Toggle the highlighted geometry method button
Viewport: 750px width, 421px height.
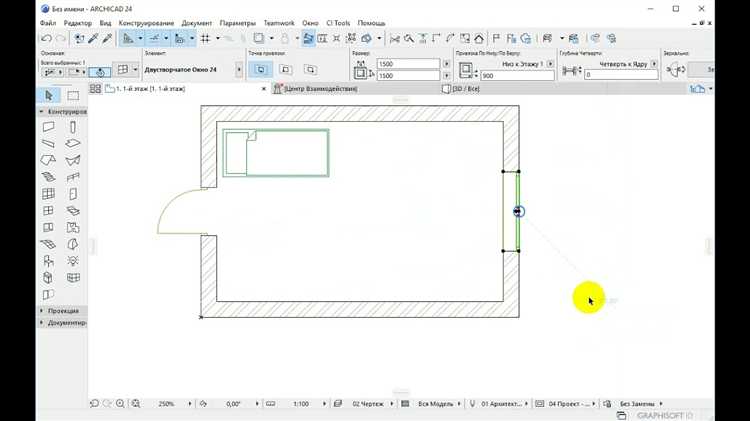click(100, 72)
